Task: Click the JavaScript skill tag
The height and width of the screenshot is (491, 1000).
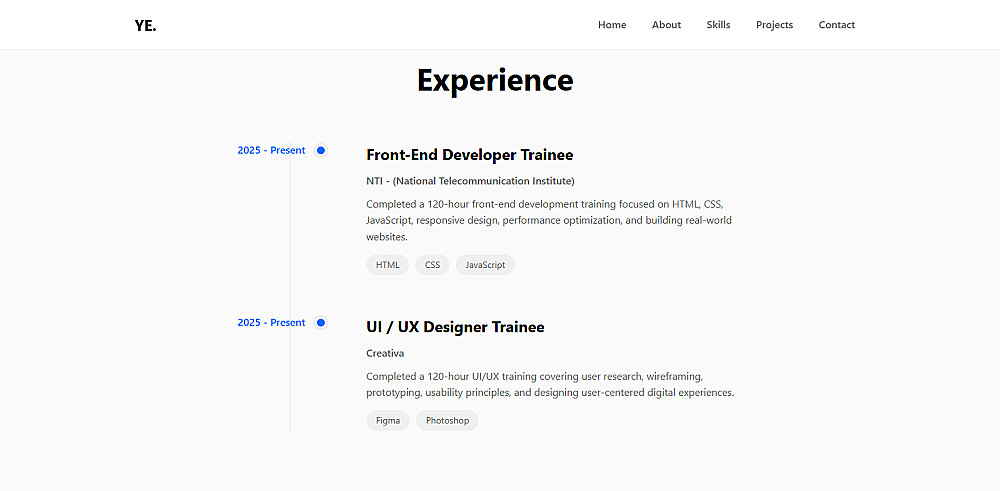Action: (485, 265)
